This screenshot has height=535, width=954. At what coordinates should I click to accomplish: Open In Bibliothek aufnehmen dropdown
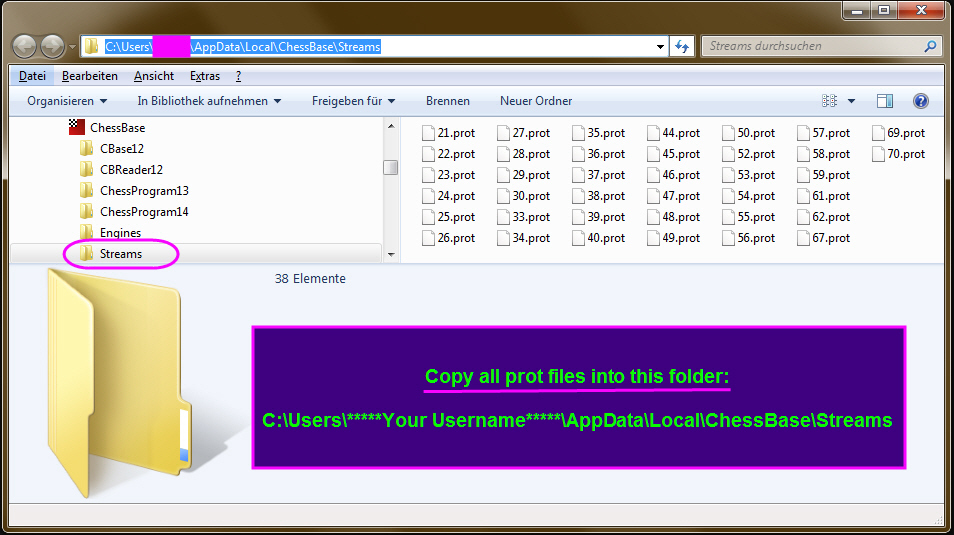209,101
